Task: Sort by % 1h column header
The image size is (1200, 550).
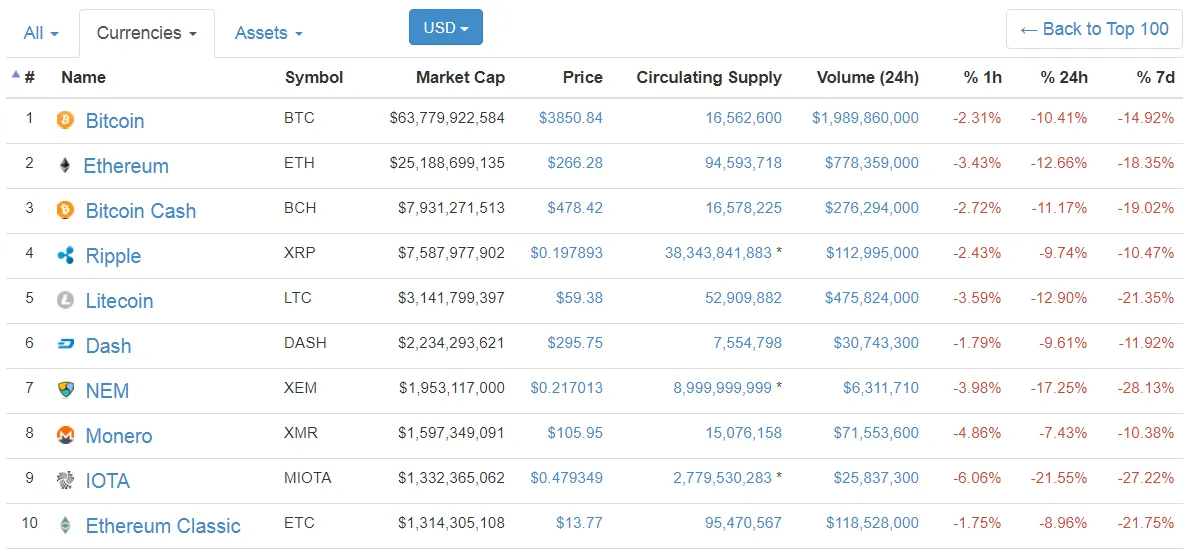Action: coord(982,77)
